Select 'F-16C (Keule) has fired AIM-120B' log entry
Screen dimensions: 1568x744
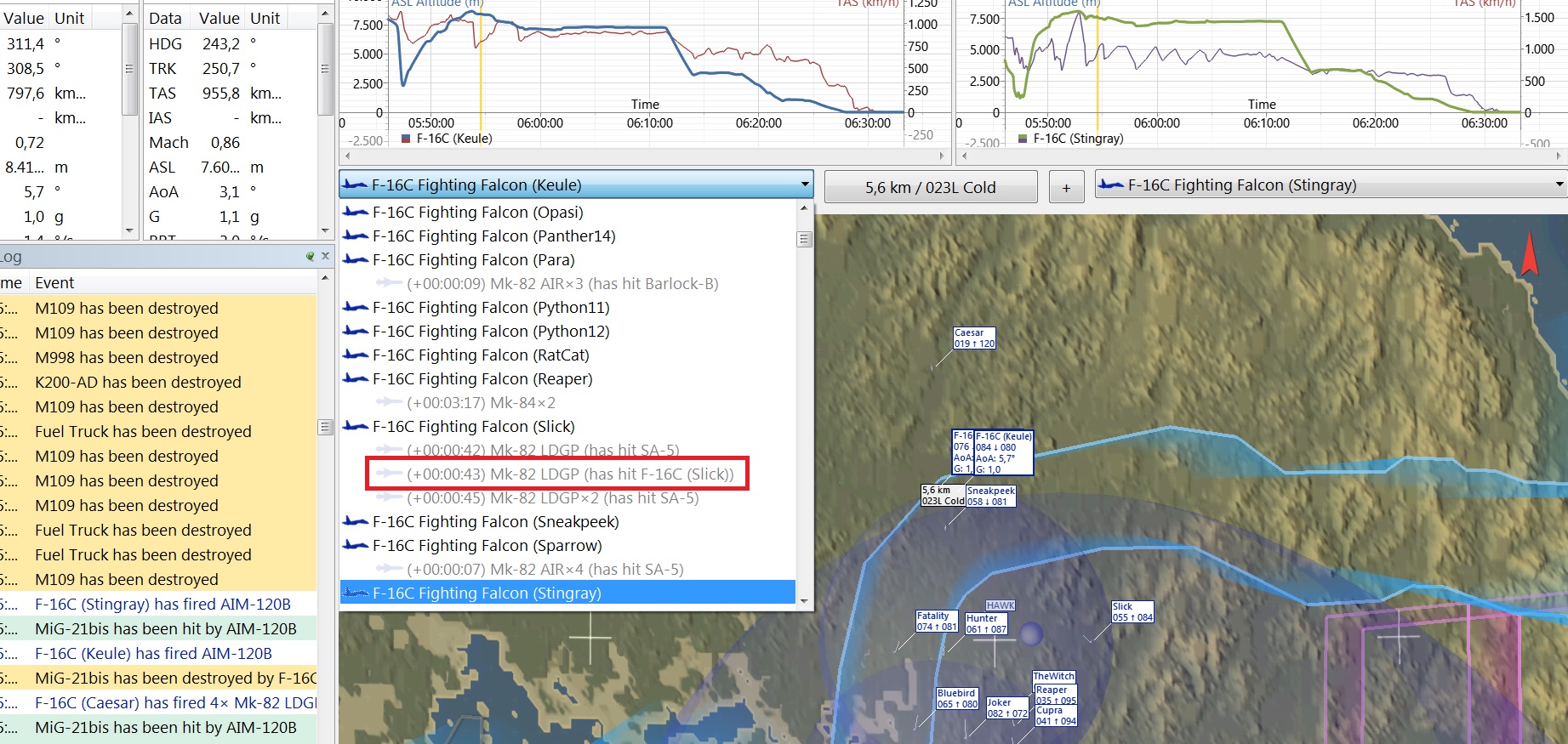coord(158,653)
